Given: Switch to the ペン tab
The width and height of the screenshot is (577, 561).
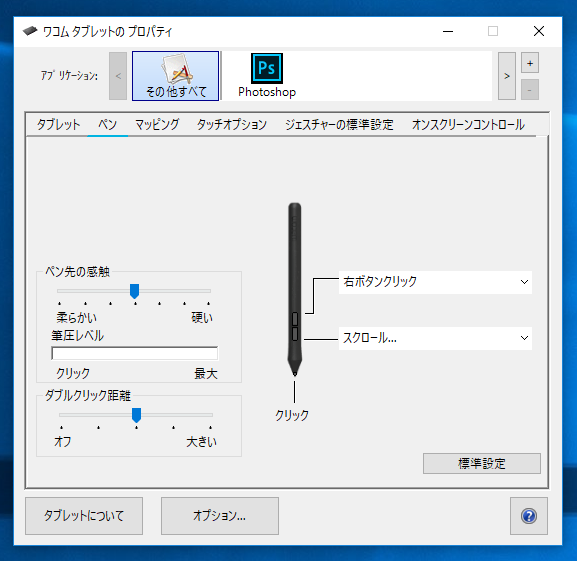Looking at the screenshot, I should (x=107, y=125).
